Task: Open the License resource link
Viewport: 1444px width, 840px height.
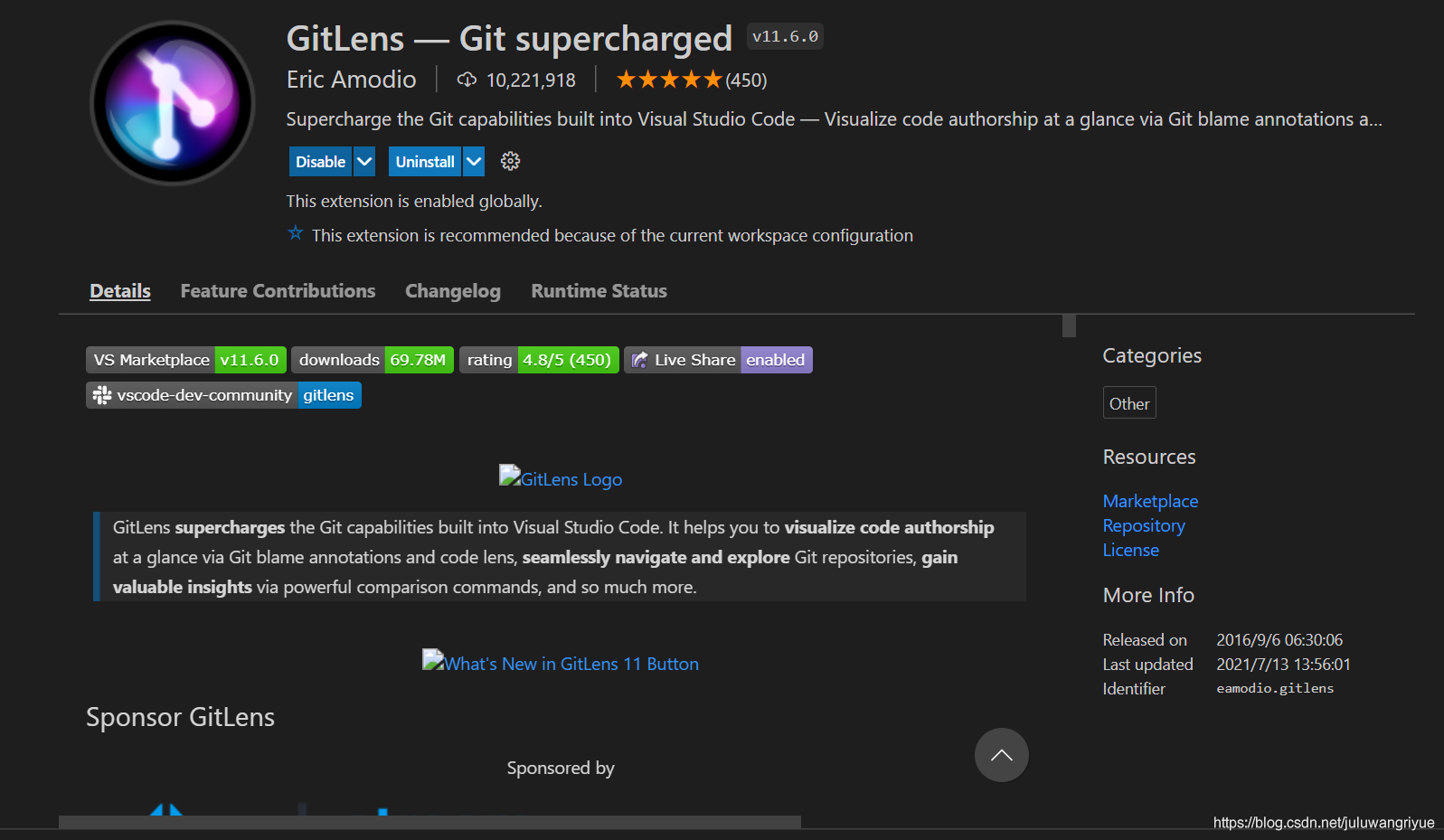Action: coord(1131,550)
